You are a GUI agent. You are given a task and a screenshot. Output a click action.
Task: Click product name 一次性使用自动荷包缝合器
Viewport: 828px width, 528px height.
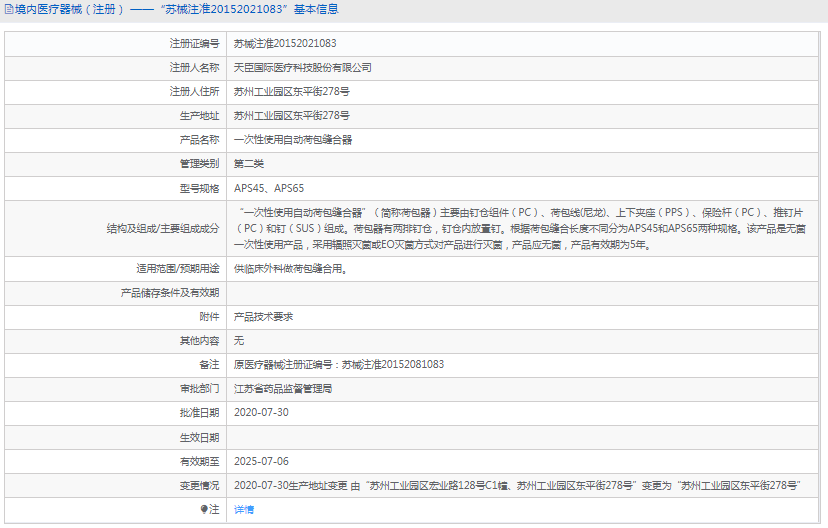click(293, 140)
